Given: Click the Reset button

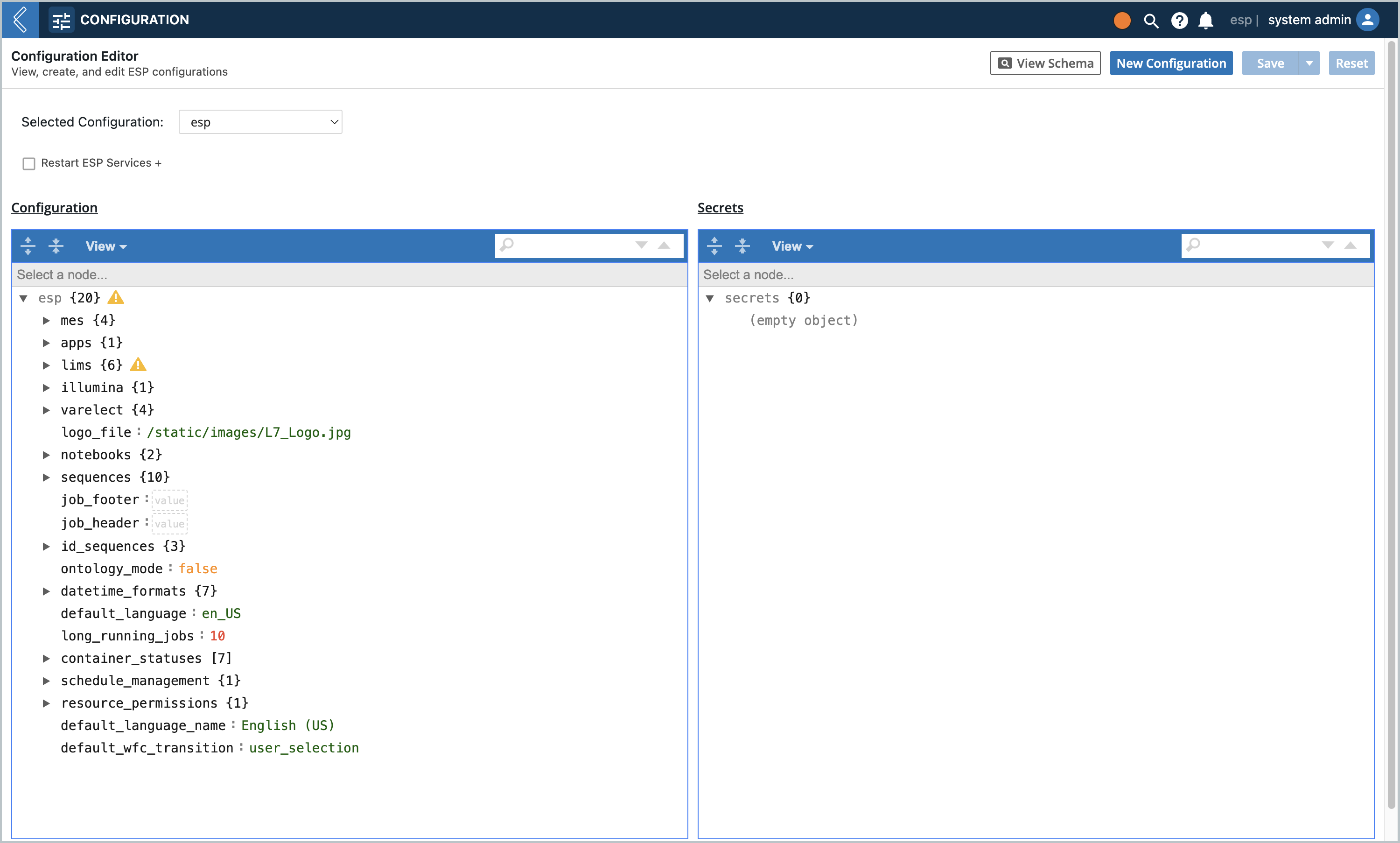Looking at the screenshot, I should (1352, 62).
